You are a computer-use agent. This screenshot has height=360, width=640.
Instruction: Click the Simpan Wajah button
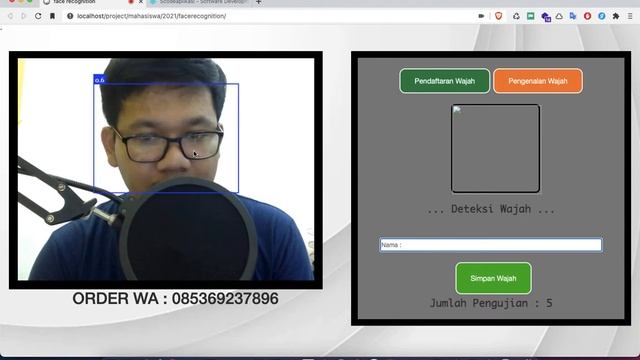point(493,278)
